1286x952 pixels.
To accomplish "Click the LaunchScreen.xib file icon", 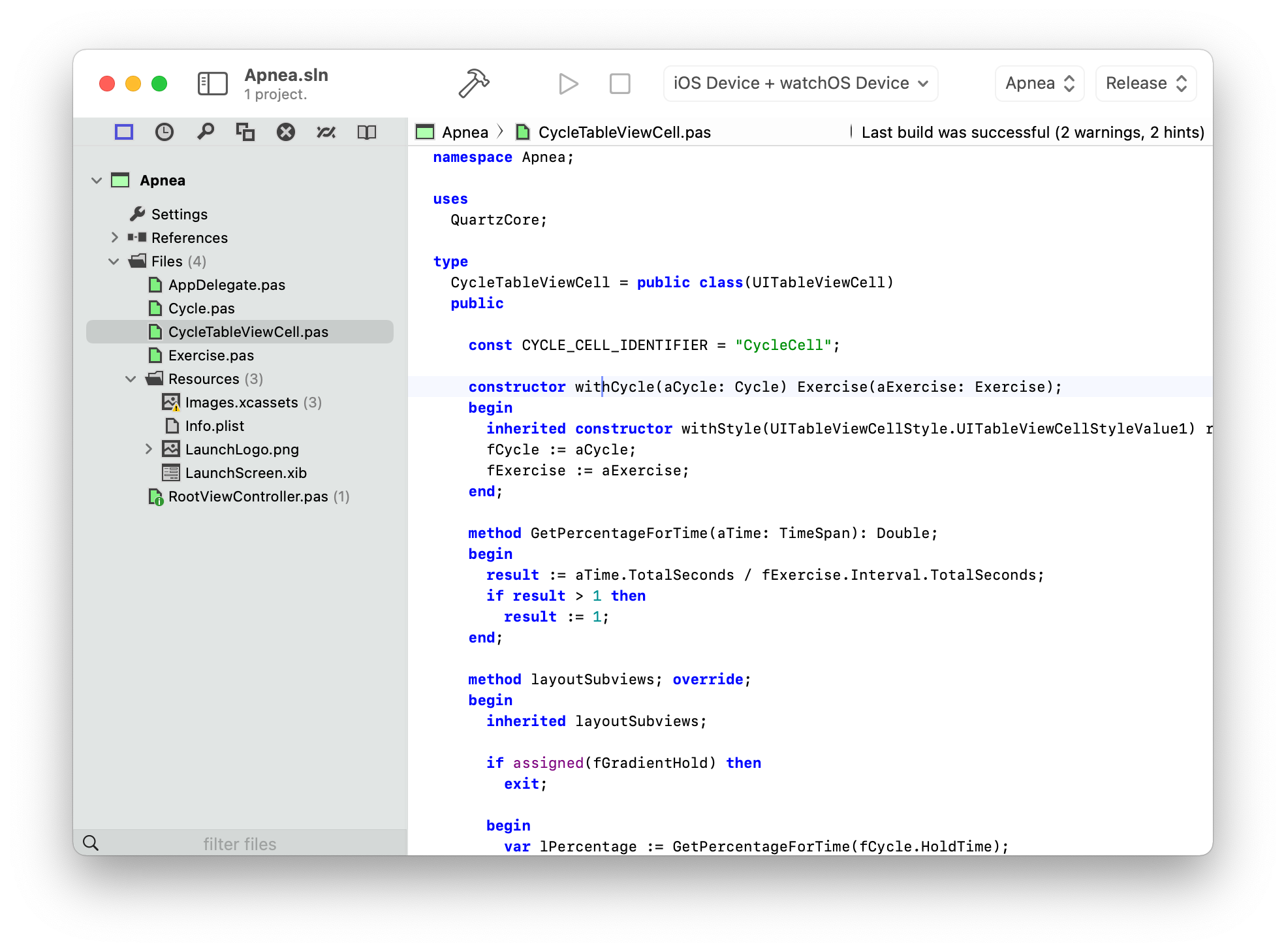I will [171, 472].
